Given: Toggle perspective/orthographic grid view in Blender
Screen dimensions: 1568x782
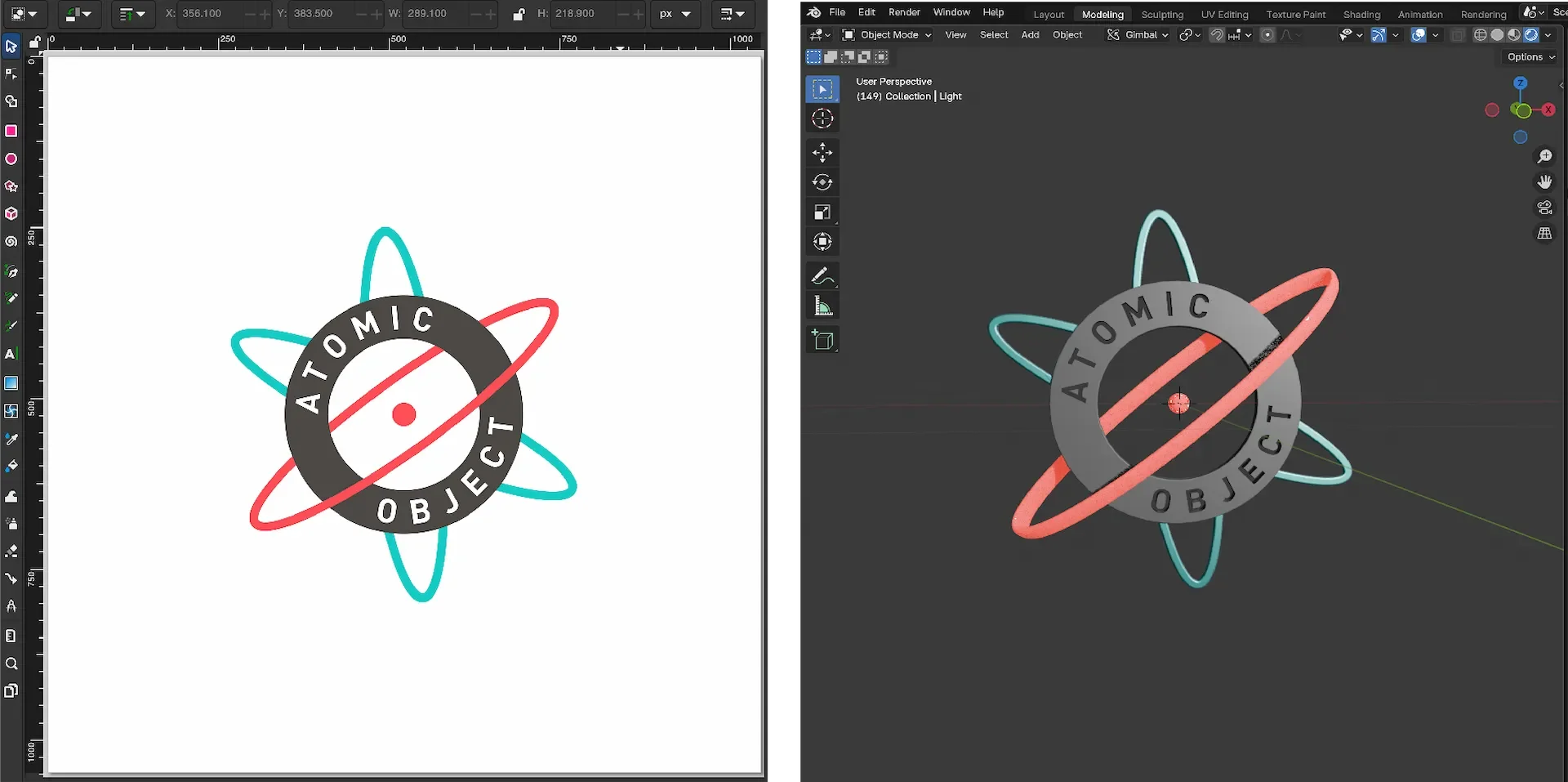Looking at the screenshot, I should pyautogui.click(x=1544, y=234).
